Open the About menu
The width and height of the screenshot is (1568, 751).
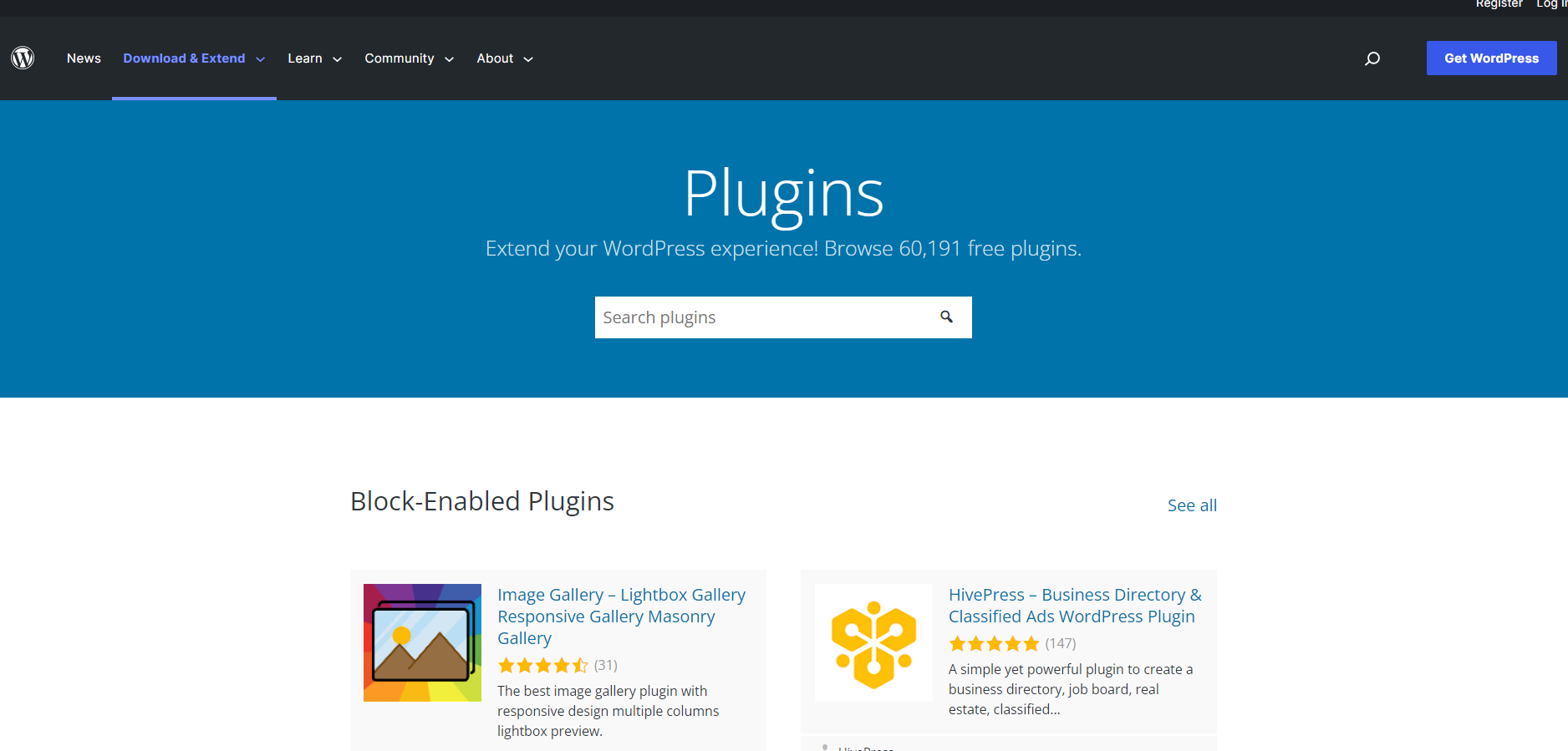coord(495,58)
